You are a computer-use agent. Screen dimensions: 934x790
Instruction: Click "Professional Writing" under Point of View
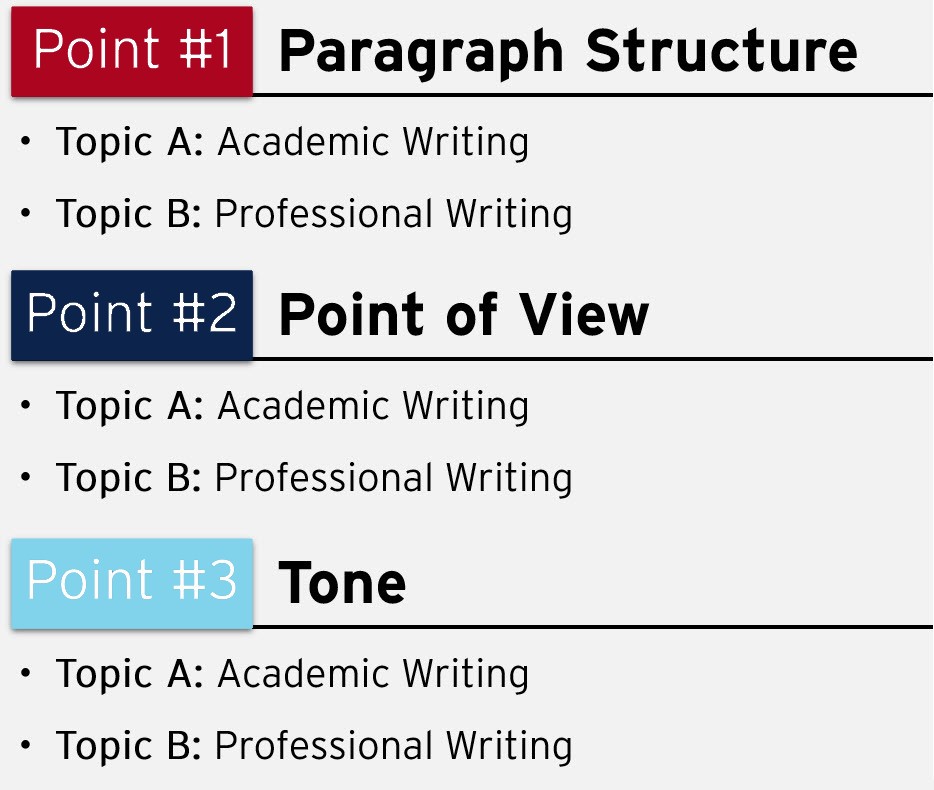(393, 478)
